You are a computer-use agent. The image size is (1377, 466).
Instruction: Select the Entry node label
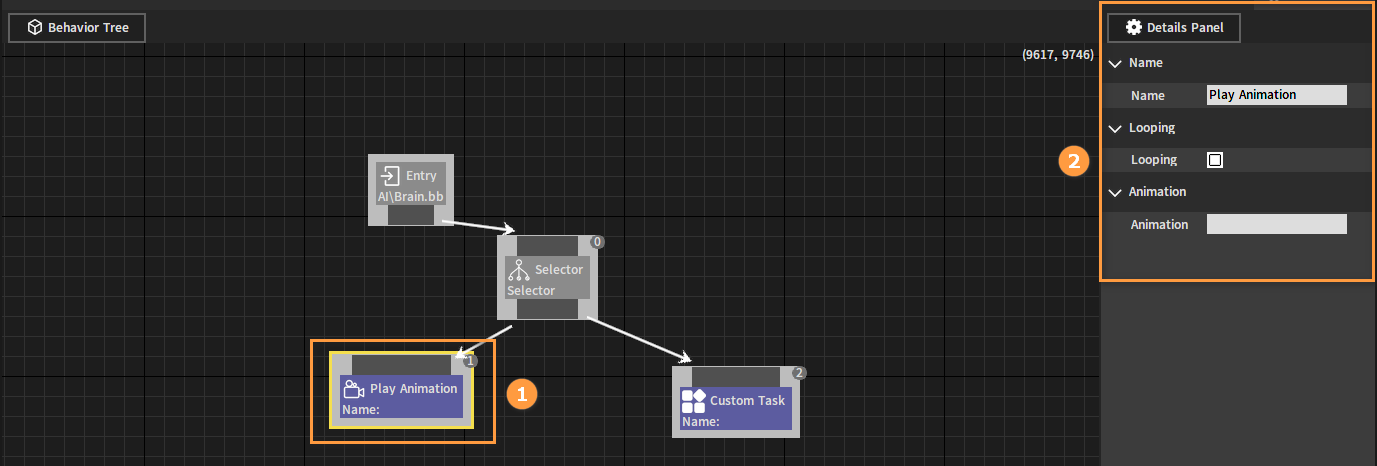422,176
